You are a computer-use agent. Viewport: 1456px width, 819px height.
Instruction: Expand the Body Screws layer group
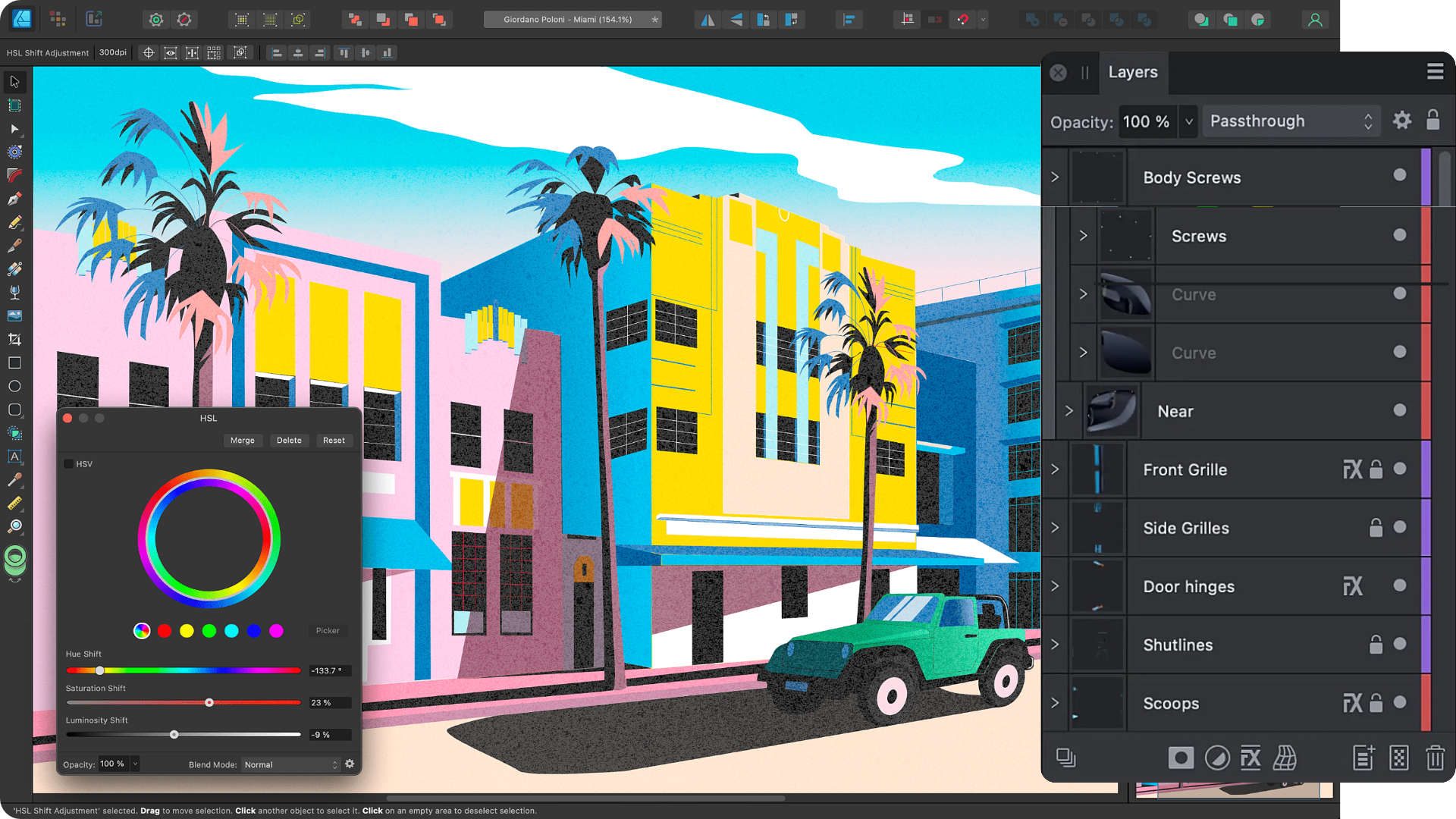pos(1056,177)
